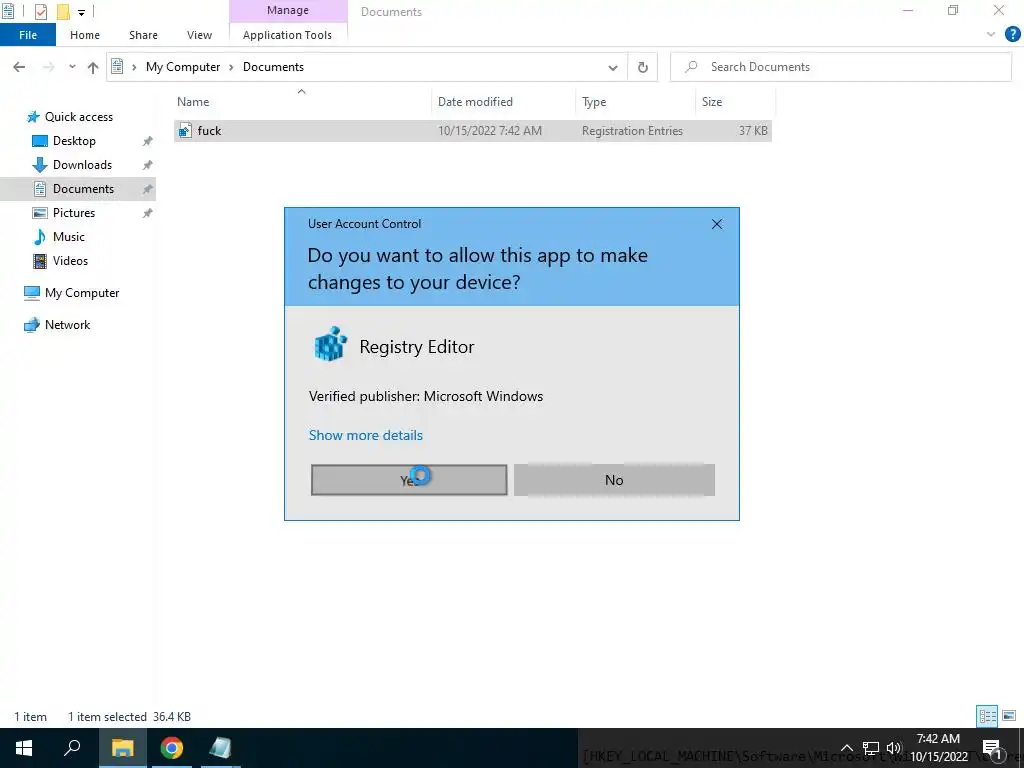Open Explorer help question mark icon
The width and height of the screenshot is (1024, 768).
pyautogui.click(x=1012, y=35)
